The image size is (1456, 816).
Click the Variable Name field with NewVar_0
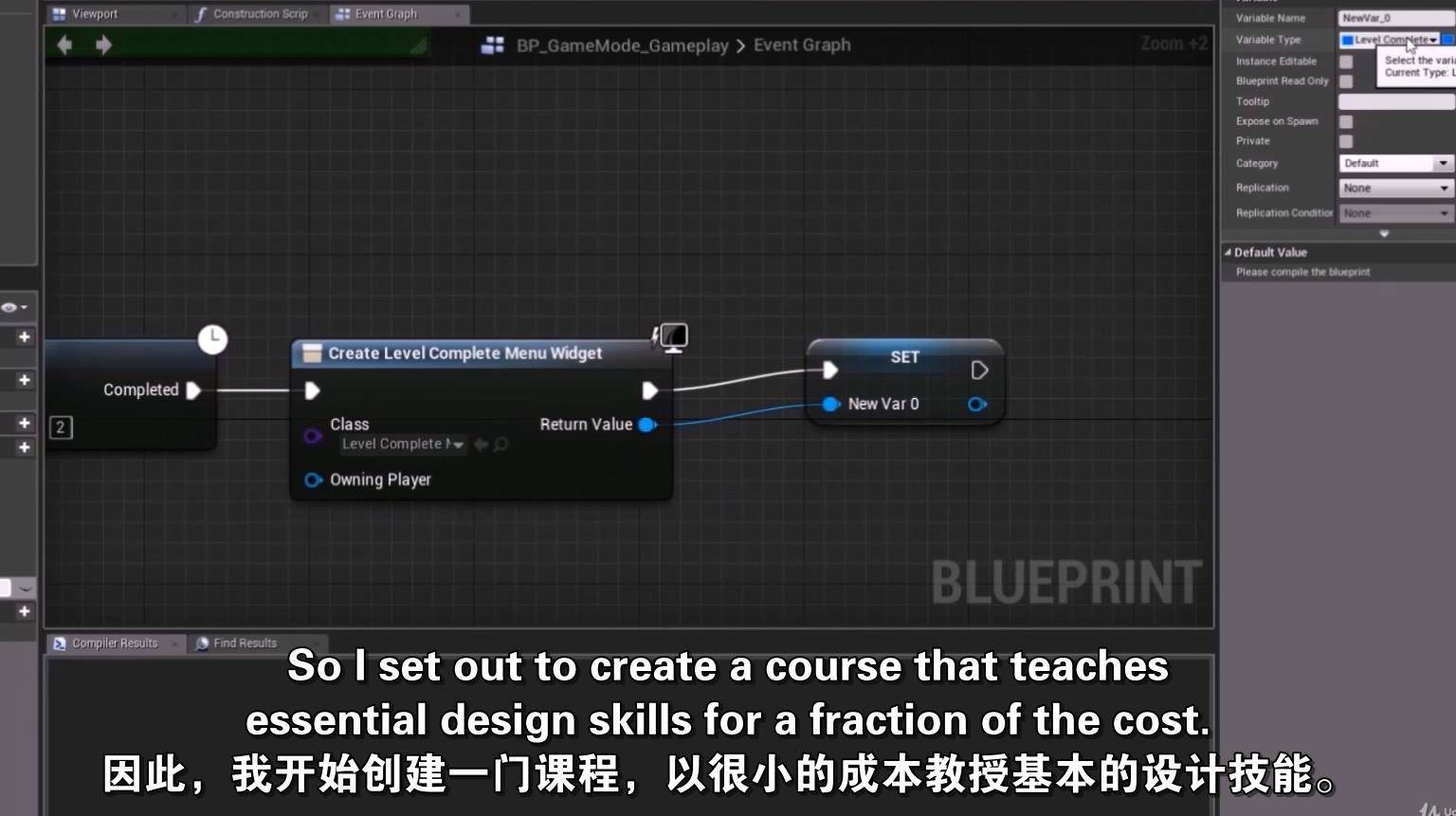coord(1395,18)
